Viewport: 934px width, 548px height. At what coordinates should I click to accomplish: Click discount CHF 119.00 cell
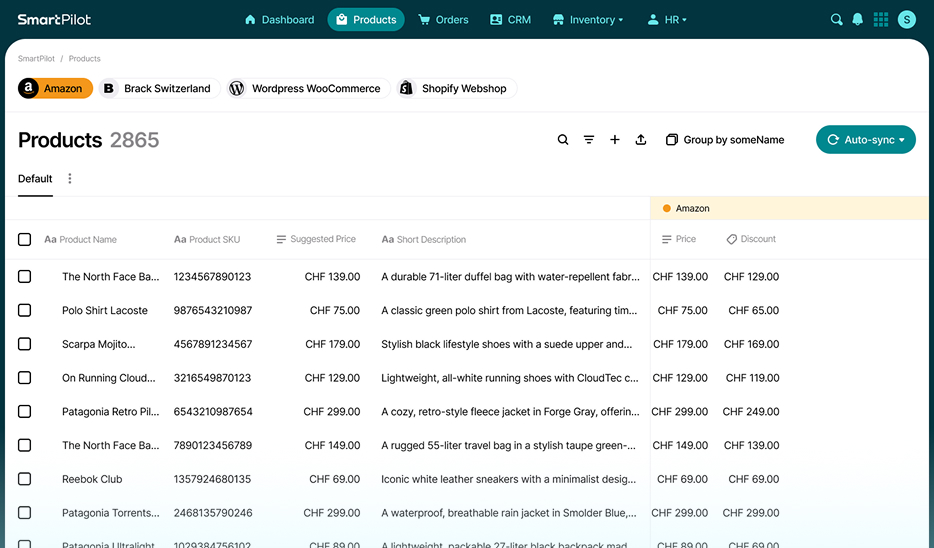[x=752, y=378]
